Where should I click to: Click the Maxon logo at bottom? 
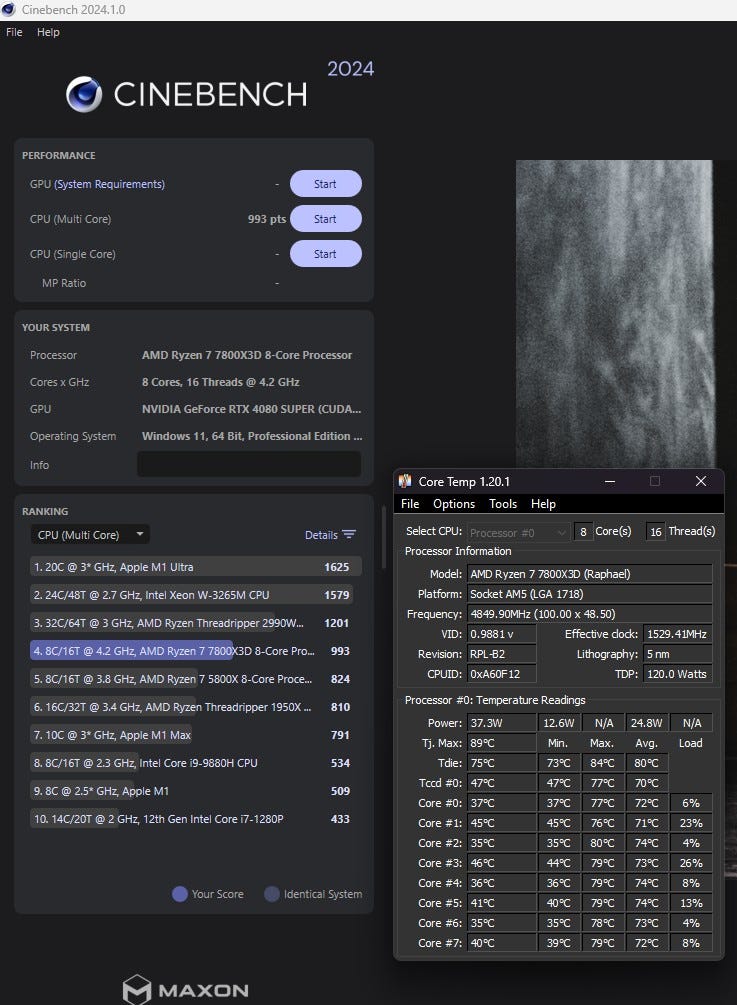[x=185, y=990]
